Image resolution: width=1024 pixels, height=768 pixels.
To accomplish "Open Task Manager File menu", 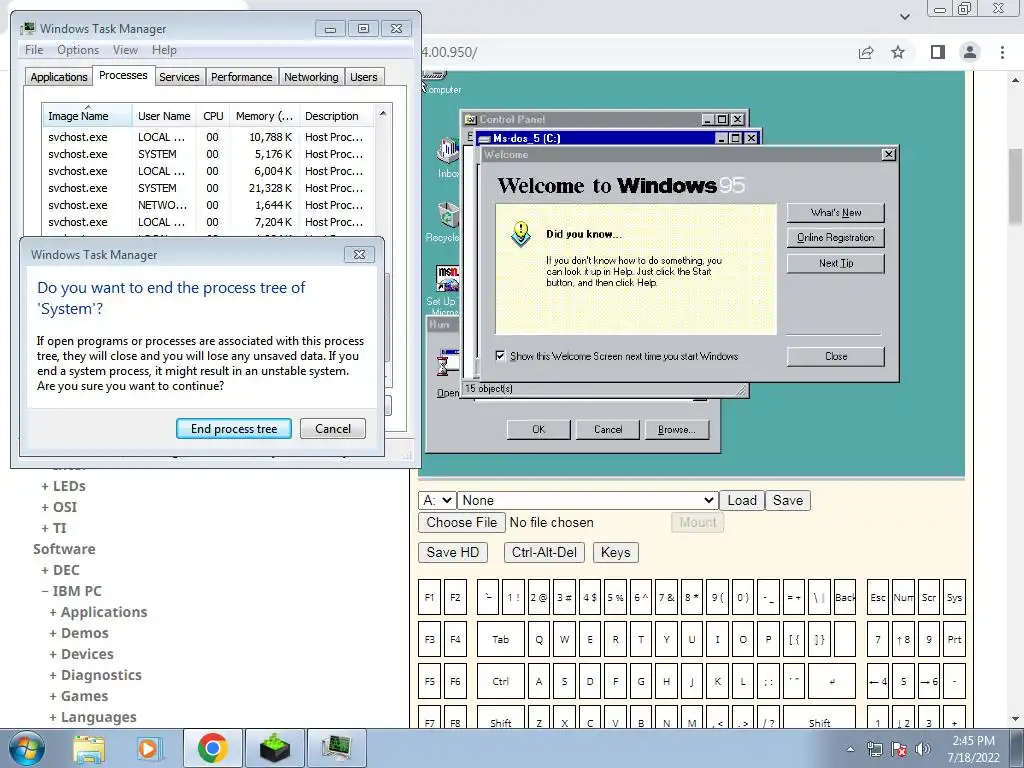I will (x=34, y=50).
